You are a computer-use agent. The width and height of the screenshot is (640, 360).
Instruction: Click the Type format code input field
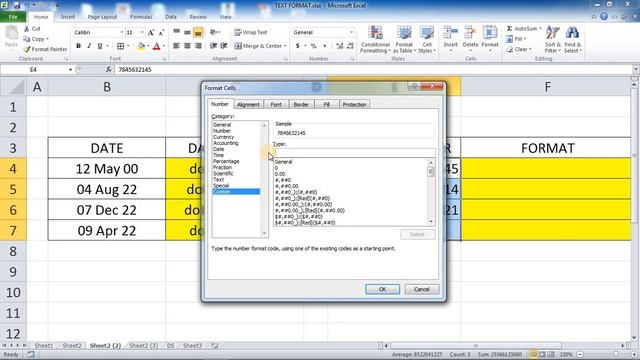pos(354,153)
